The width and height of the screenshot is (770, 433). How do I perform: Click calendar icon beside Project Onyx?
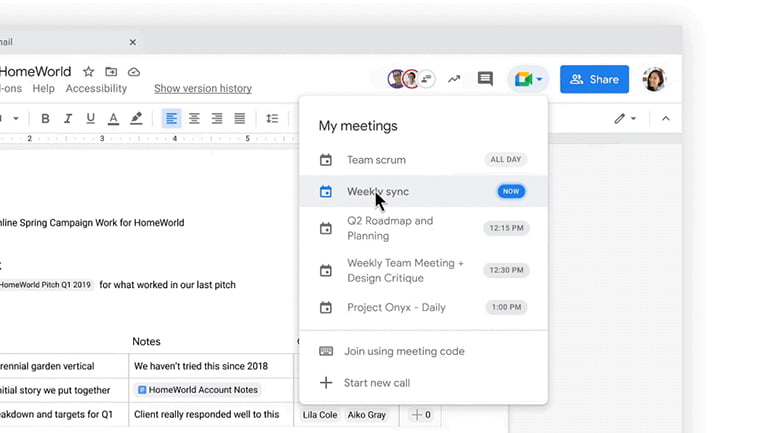(x=326, y=307)
